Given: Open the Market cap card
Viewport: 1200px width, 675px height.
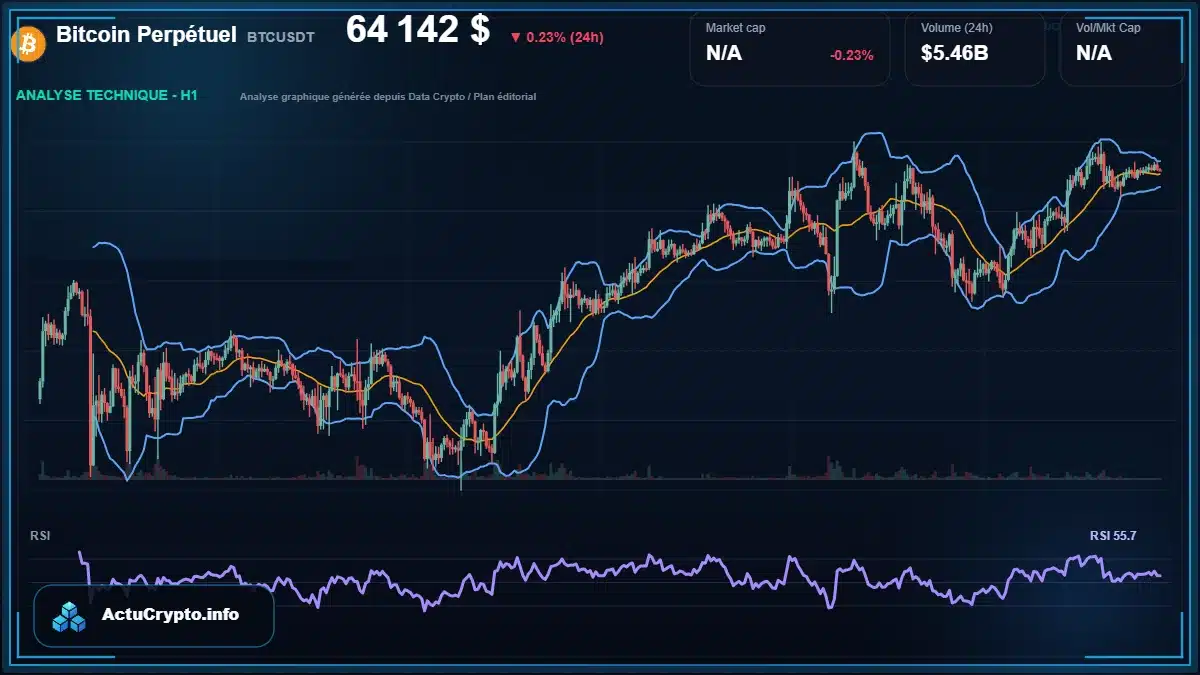Looking at the screenshot, I should pyautogui.click(x=790, y=48).
